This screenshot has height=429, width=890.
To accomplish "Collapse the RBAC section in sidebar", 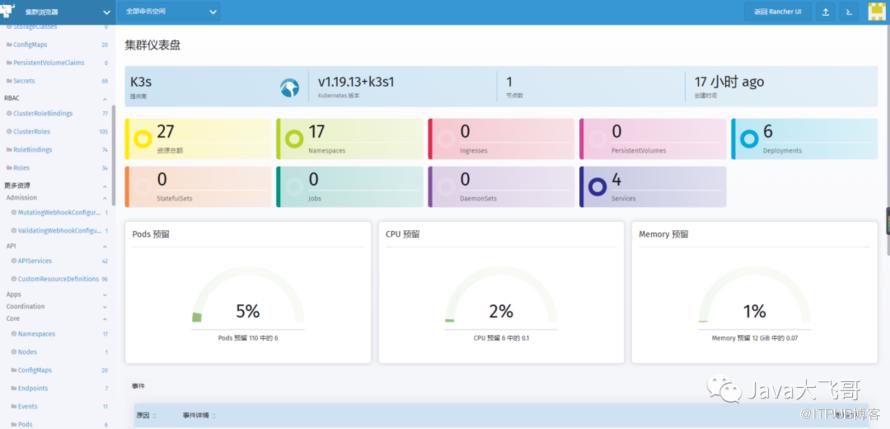I will 105,98.
